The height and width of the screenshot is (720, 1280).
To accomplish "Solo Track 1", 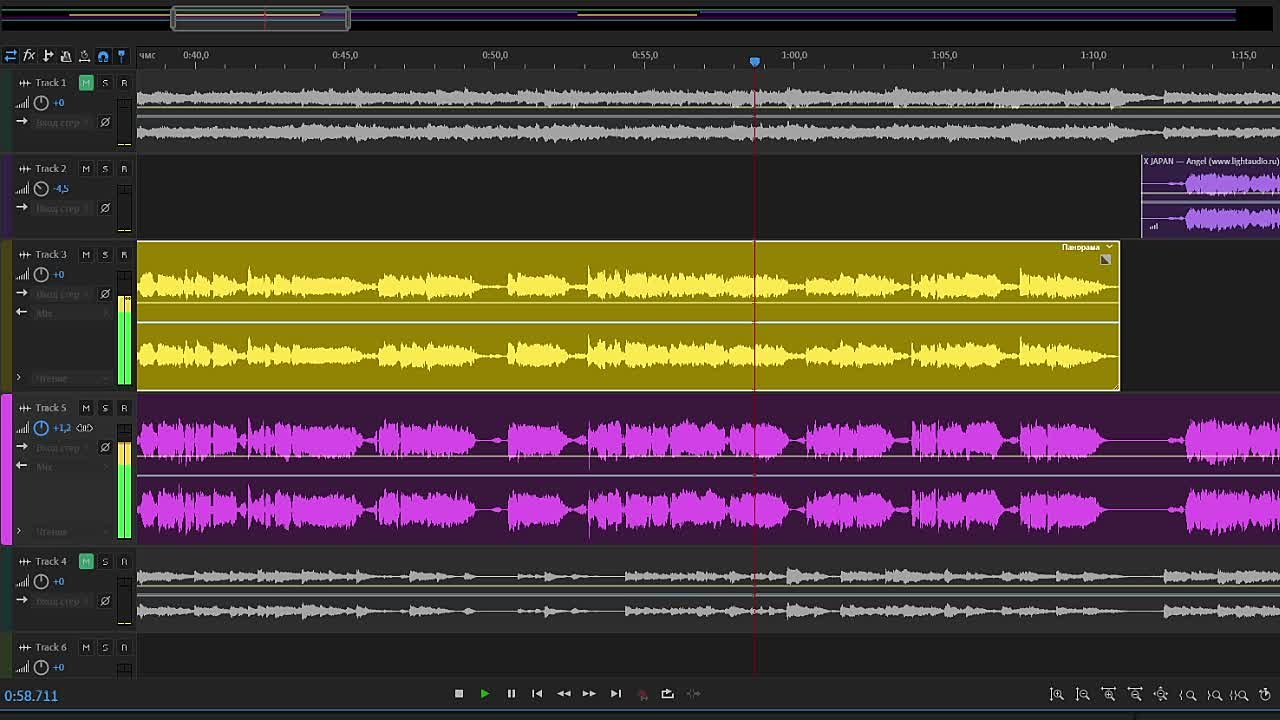I will [105, 83].
